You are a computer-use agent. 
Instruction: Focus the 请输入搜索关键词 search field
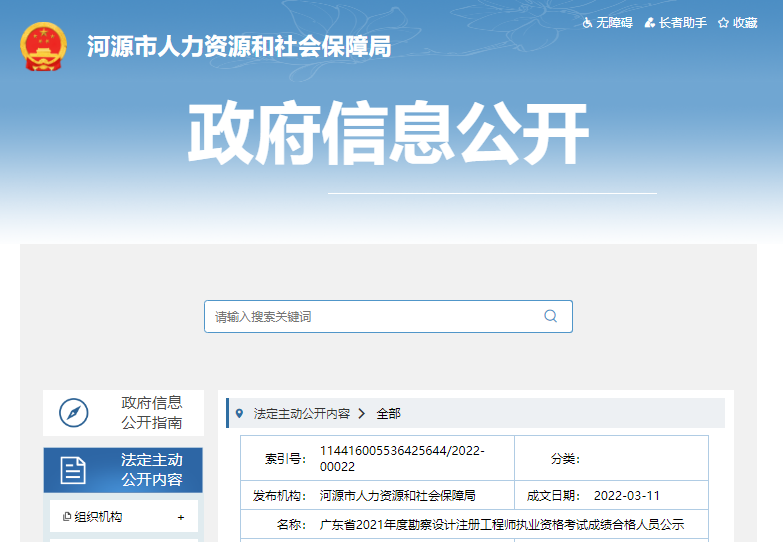coord(388,316)
